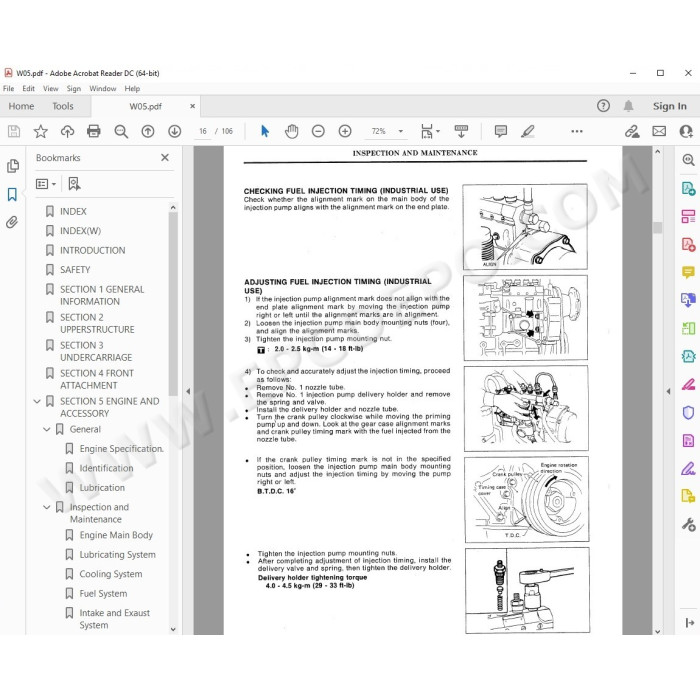Toggle the Bookmarks panel icon

12,194
